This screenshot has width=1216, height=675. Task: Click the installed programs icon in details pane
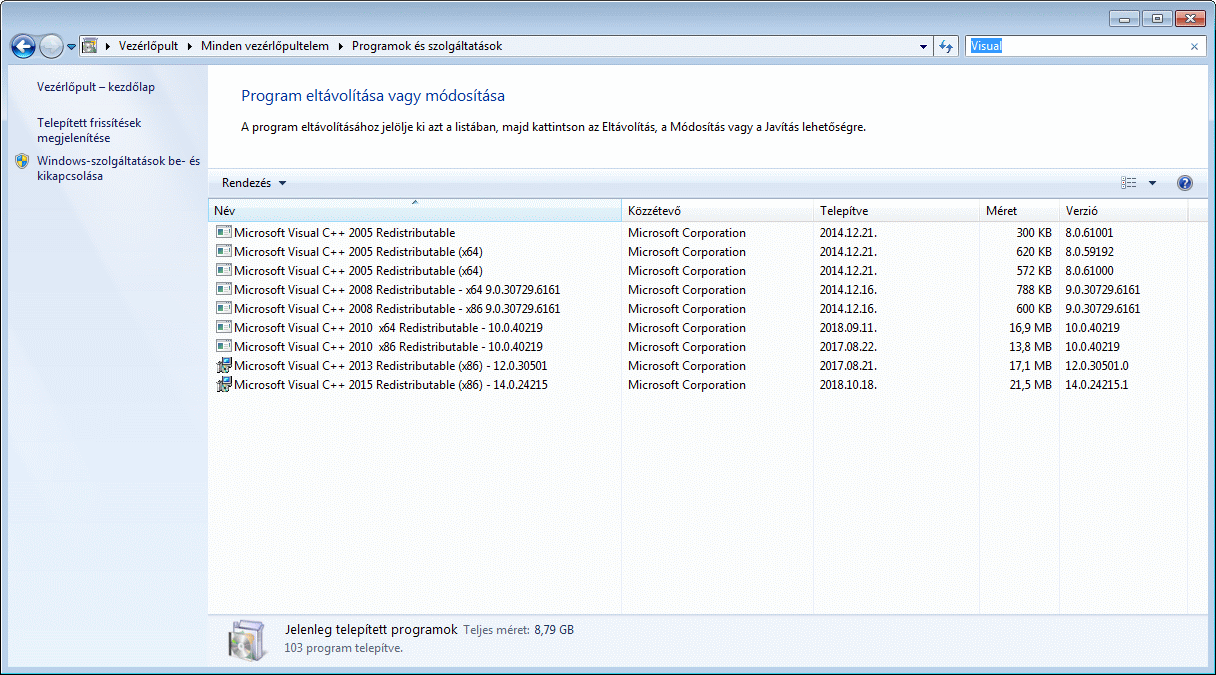coord(246,641)
